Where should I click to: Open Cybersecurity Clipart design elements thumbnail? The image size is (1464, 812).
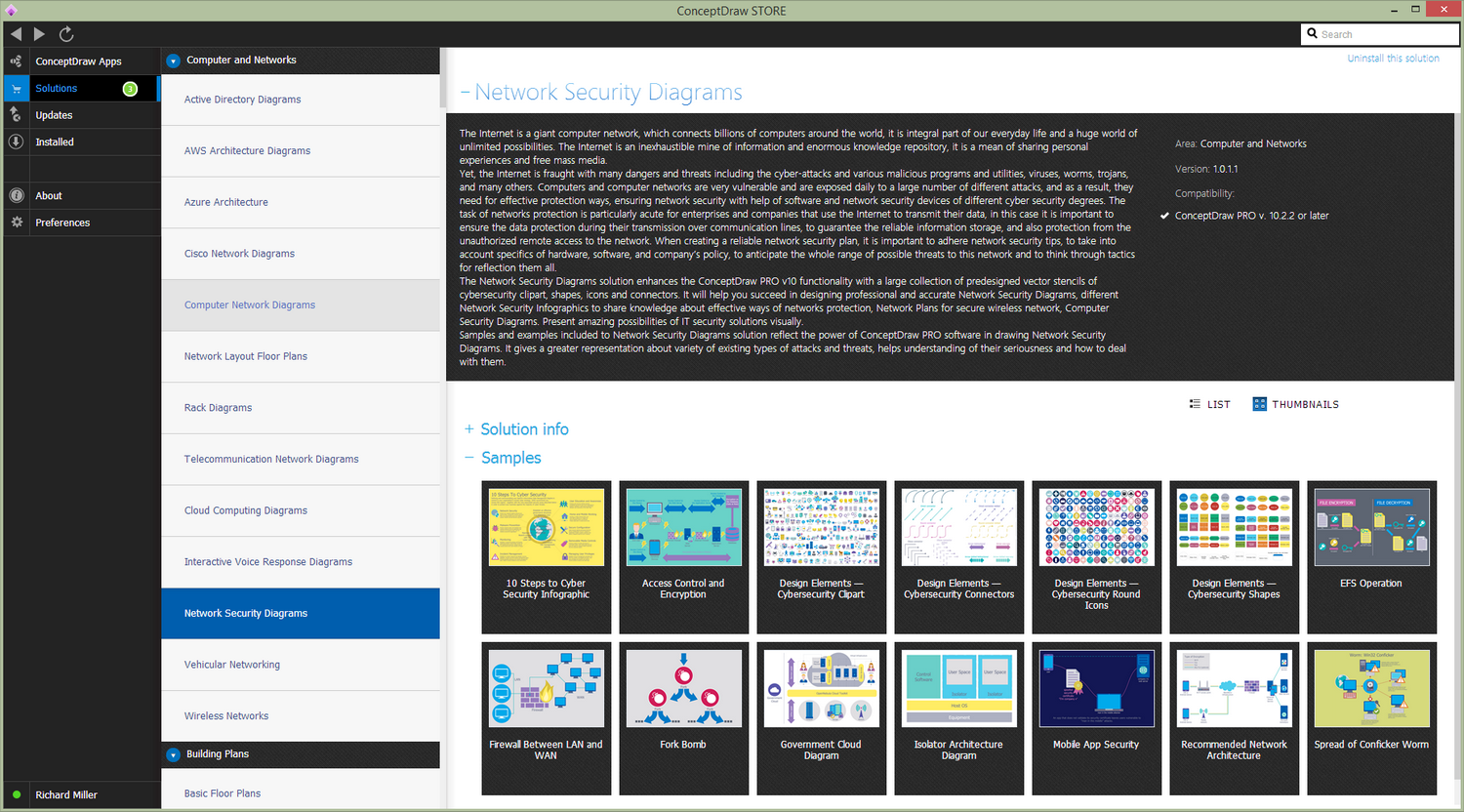[822, 556]
